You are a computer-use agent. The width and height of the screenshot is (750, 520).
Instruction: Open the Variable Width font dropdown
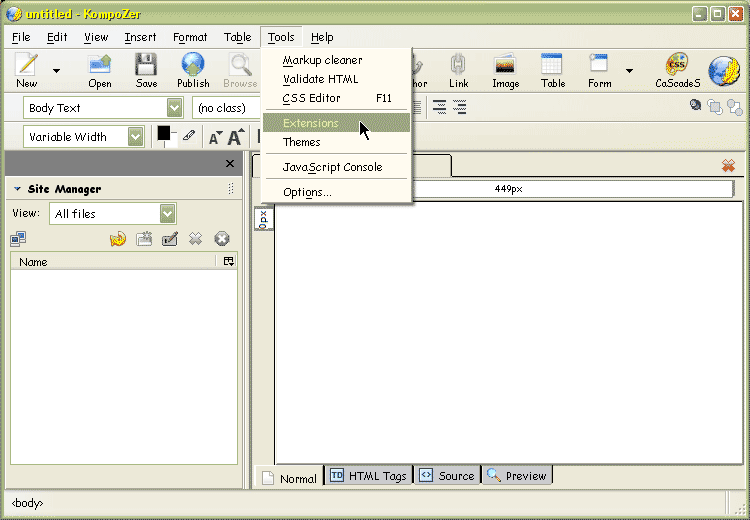[136, 137]
